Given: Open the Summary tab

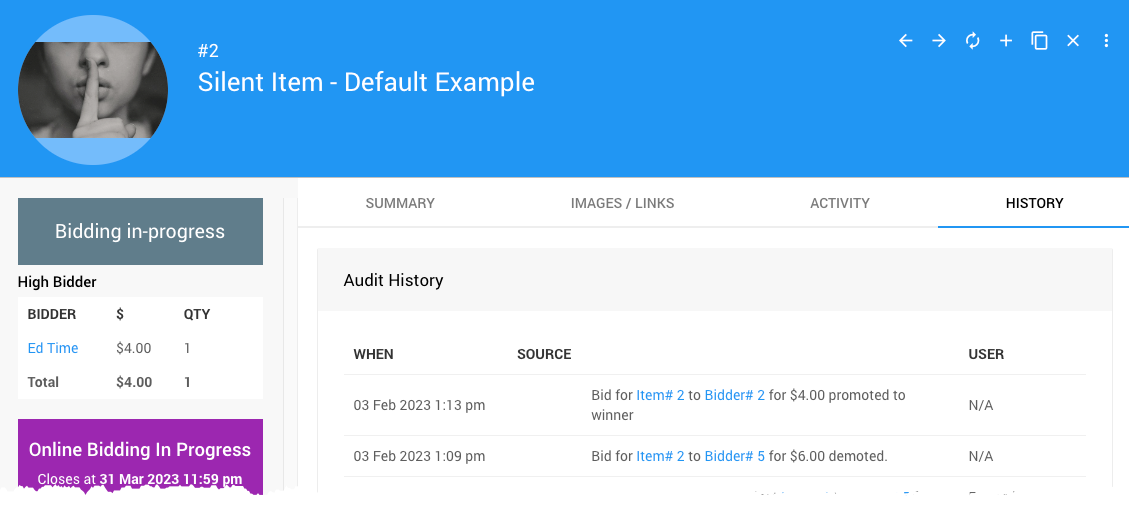Looking at the screenshot, I should tap(400, 203).
